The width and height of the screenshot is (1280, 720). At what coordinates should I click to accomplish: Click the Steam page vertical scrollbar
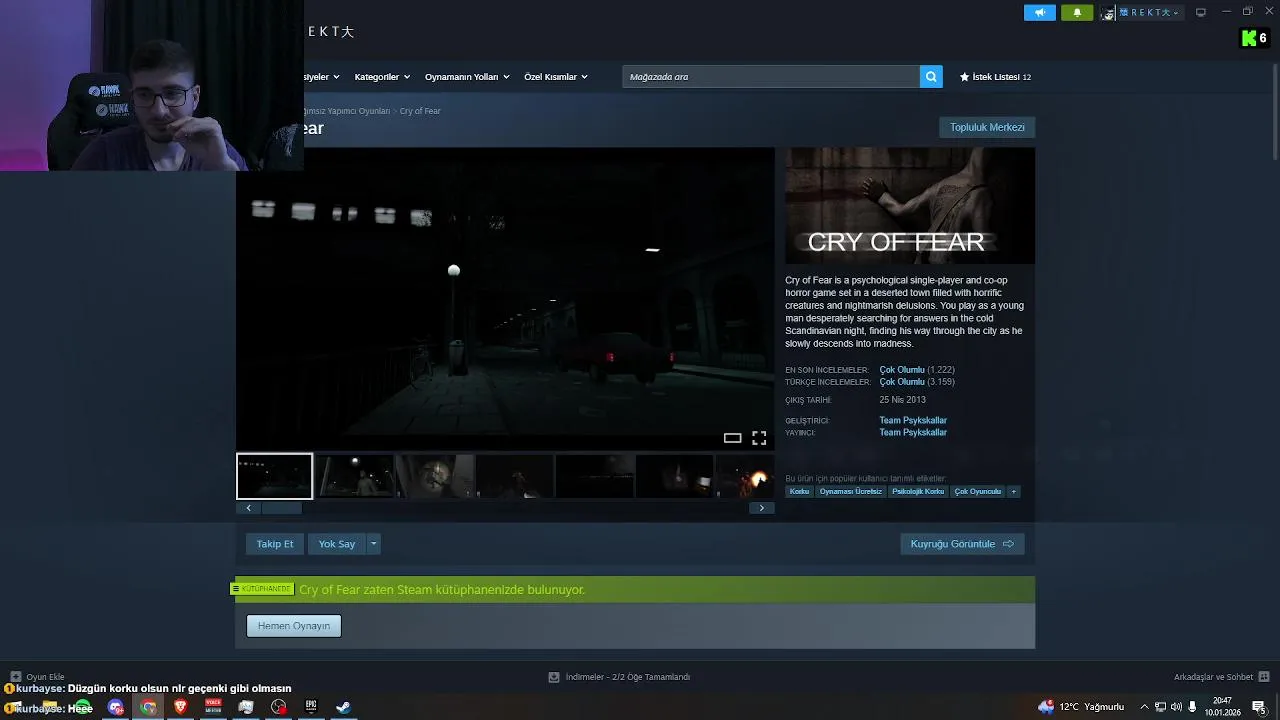pos(1274,110)
